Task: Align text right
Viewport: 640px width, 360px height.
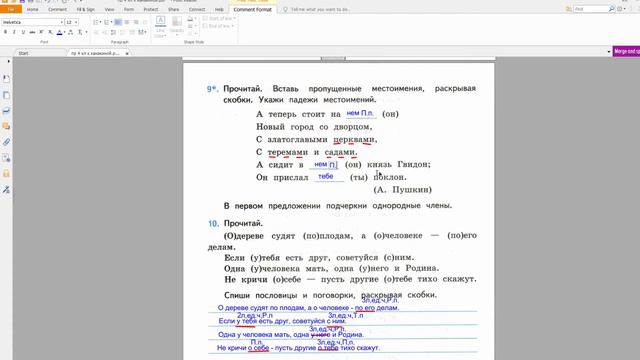Action: coord(136,22)
